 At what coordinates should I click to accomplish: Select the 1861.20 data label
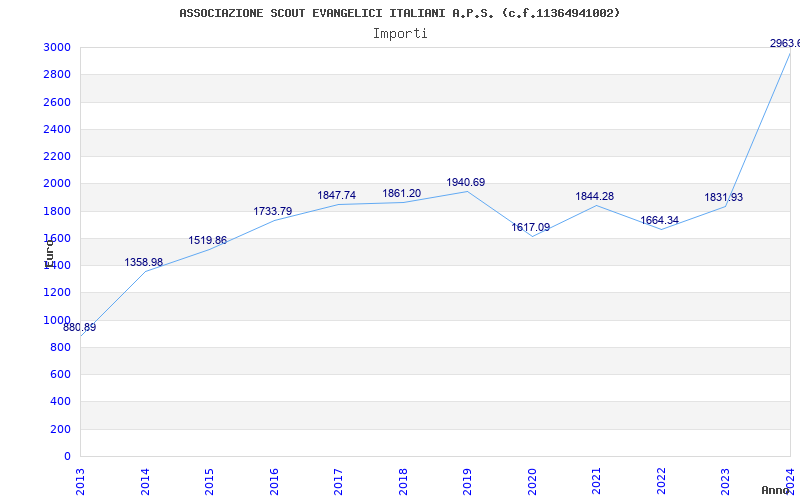tap(402, 193)
